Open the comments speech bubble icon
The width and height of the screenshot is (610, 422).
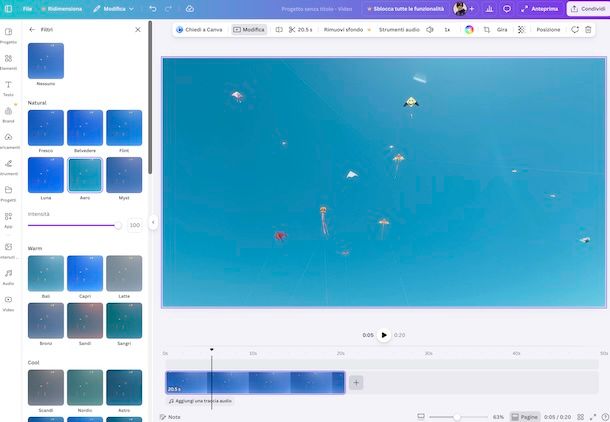click(507, 8)
